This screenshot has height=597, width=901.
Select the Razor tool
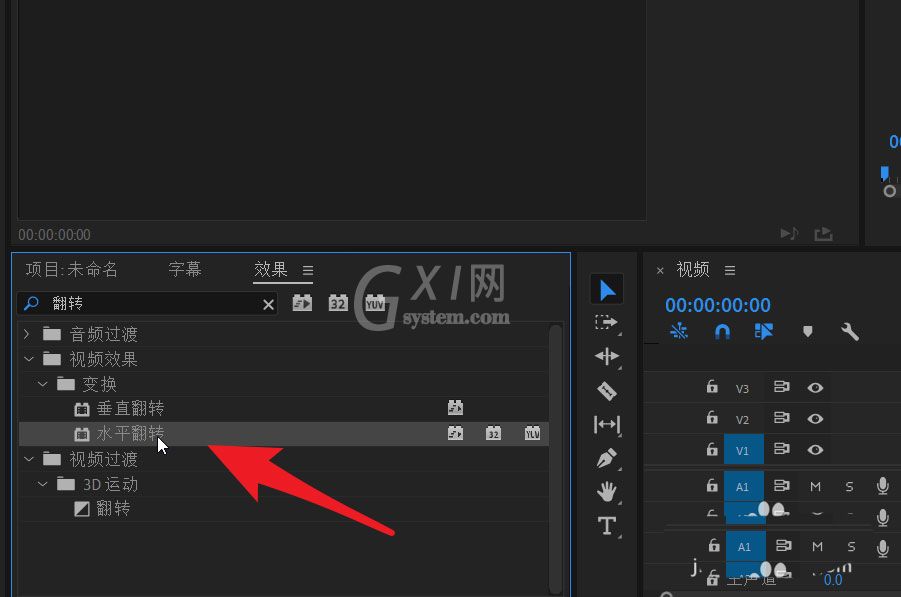click(x=607, y=391)
